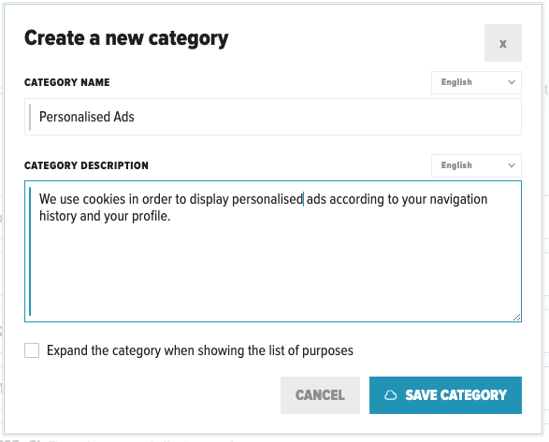The width and height of the screenshot is (549, 442).
Task: Click the 'Create a new category' heading
Action: pos(126,38)
